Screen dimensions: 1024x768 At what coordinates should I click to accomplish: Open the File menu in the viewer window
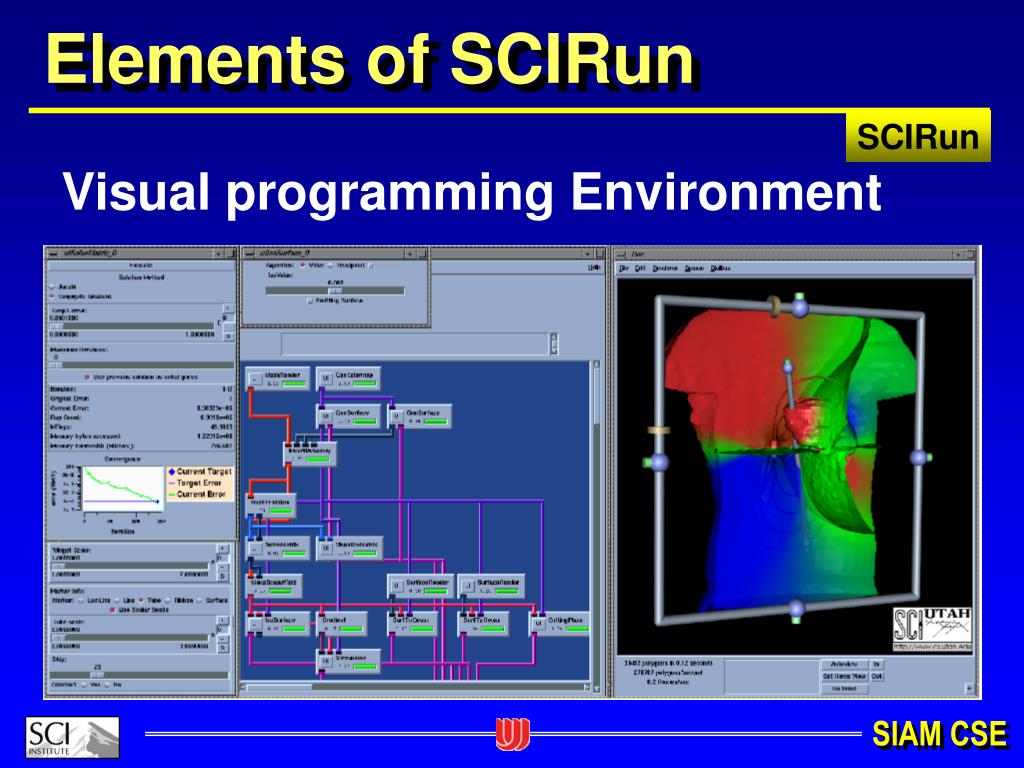point(624,268)
